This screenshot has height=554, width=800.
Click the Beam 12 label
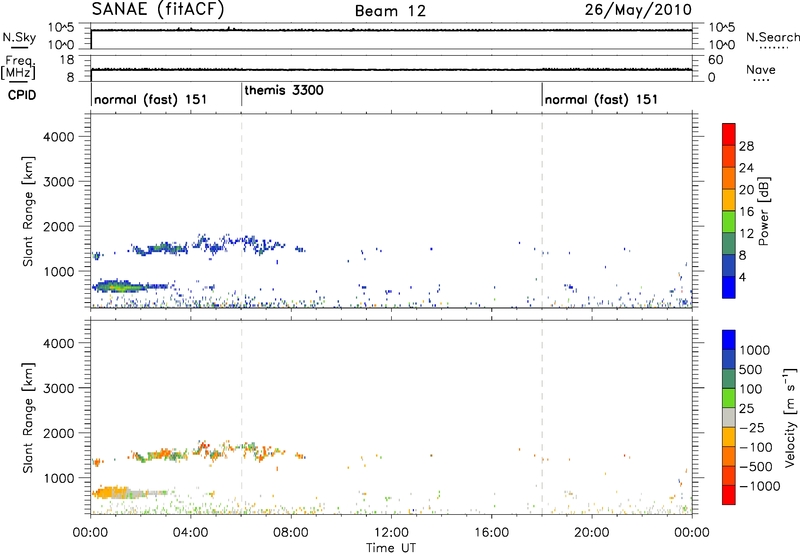[x=390, y=11]
